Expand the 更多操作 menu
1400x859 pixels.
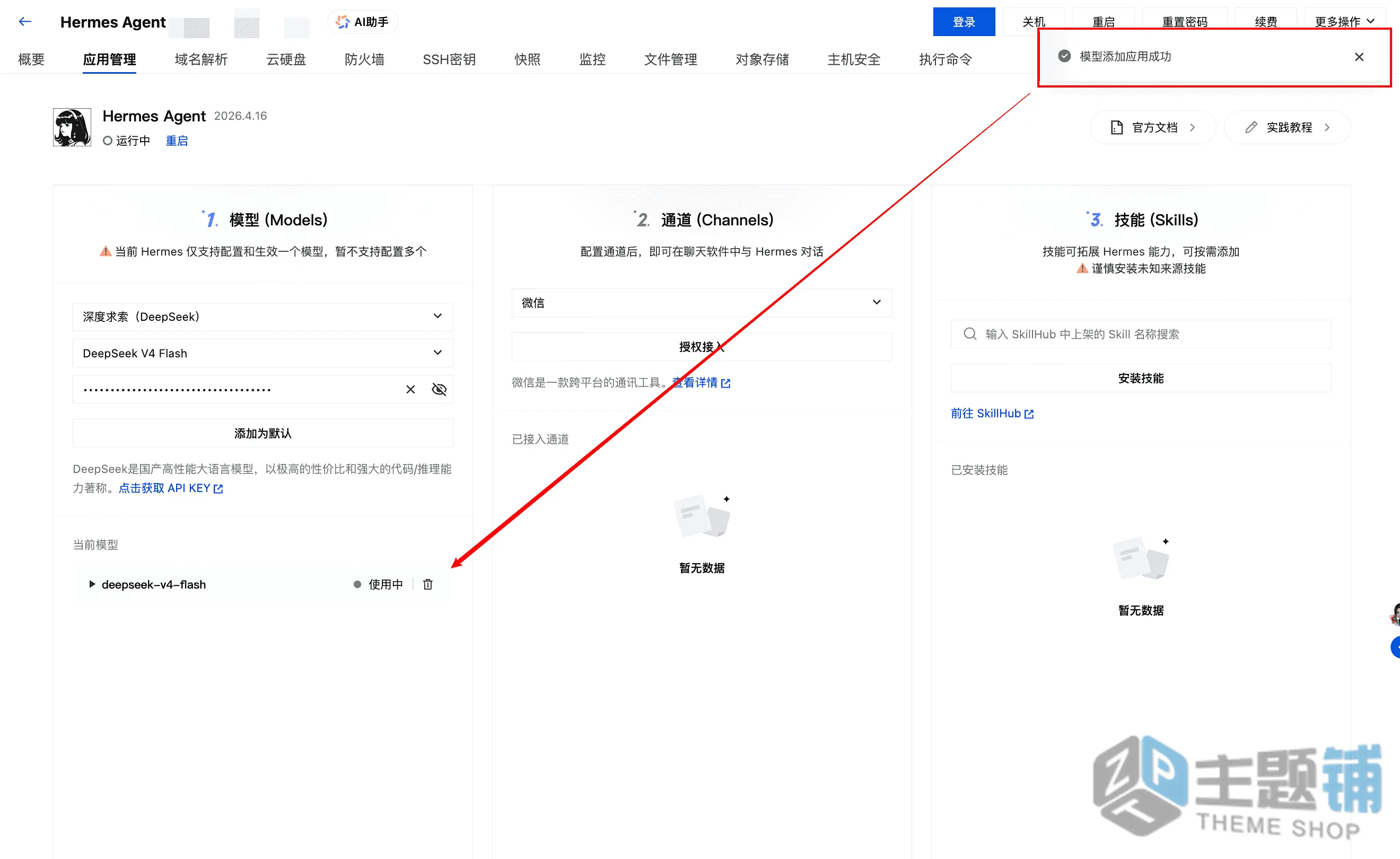point(1344,22)
